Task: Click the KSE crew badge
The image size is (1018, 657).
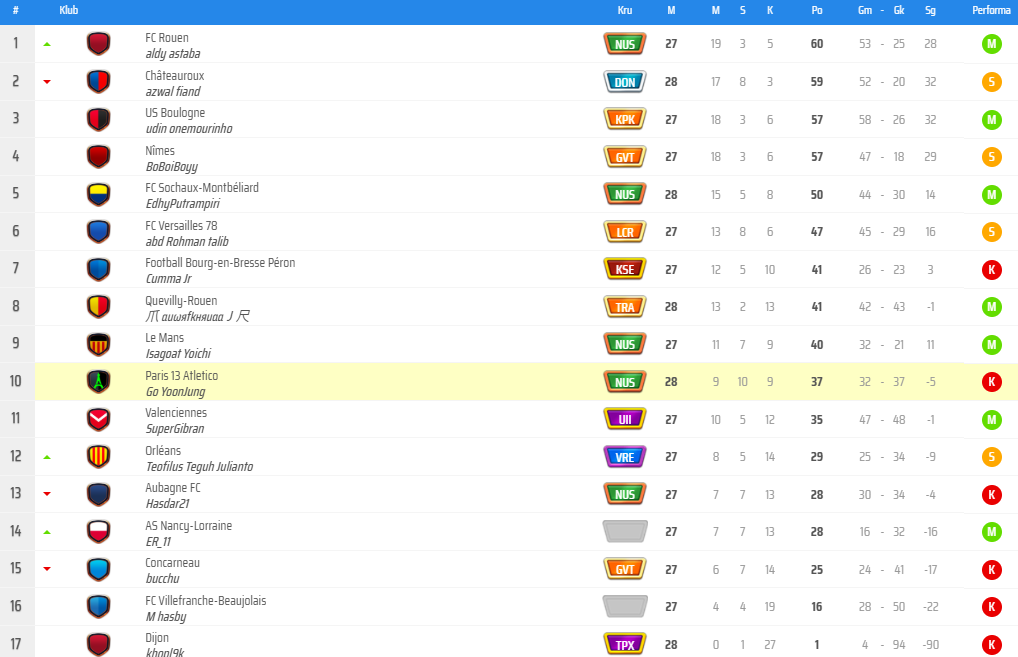Action: click(x=625, y=269)
